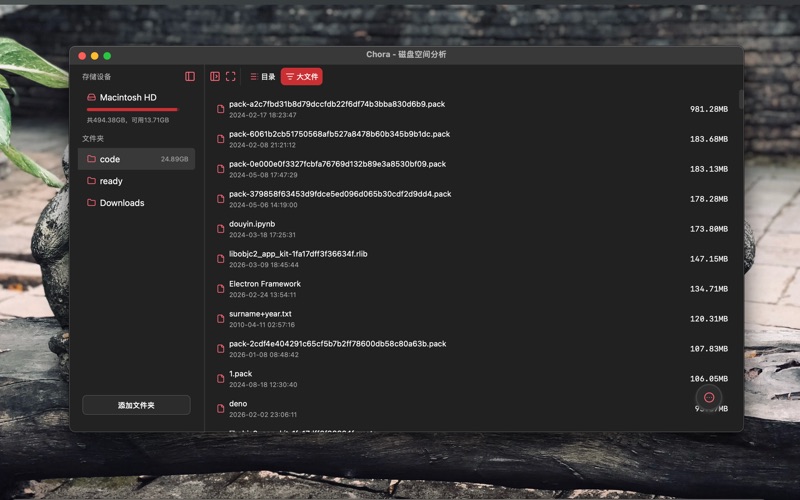
Task: Click file icon of douyin.ipynb
Action: 221,229
